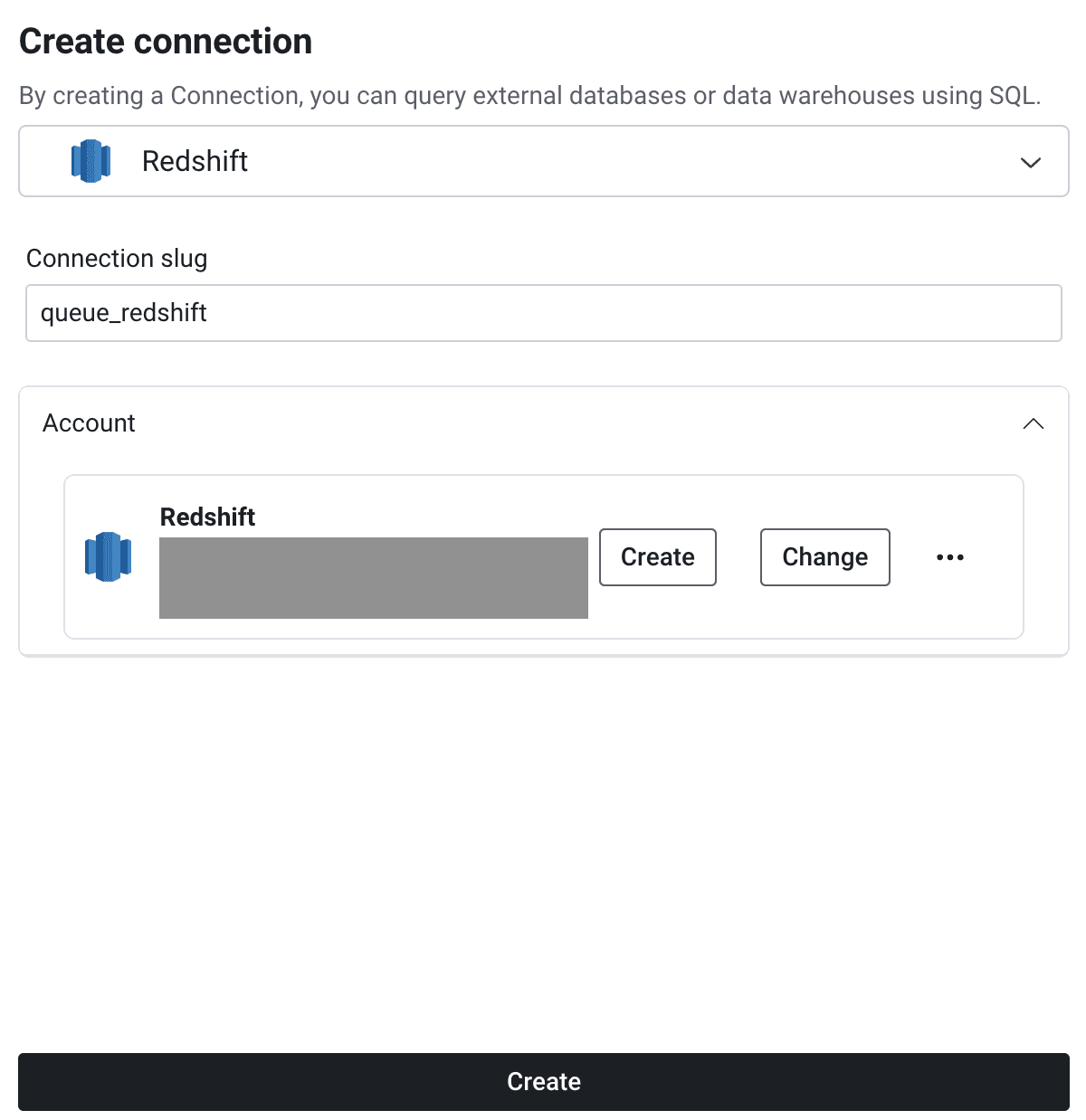Click the Create connection heading
The width and height of the screenshot is (1086, 1120).
click(x=166, y=42)
